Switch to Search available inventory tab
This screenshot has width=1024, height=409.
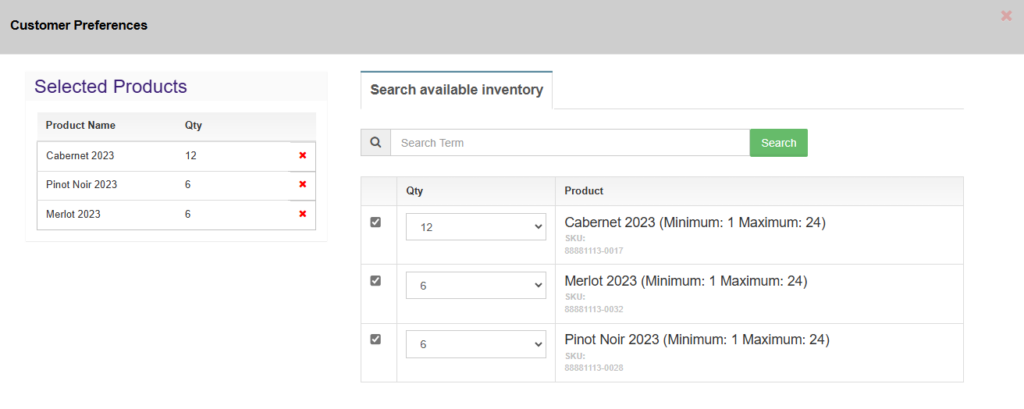pos(456,90)
